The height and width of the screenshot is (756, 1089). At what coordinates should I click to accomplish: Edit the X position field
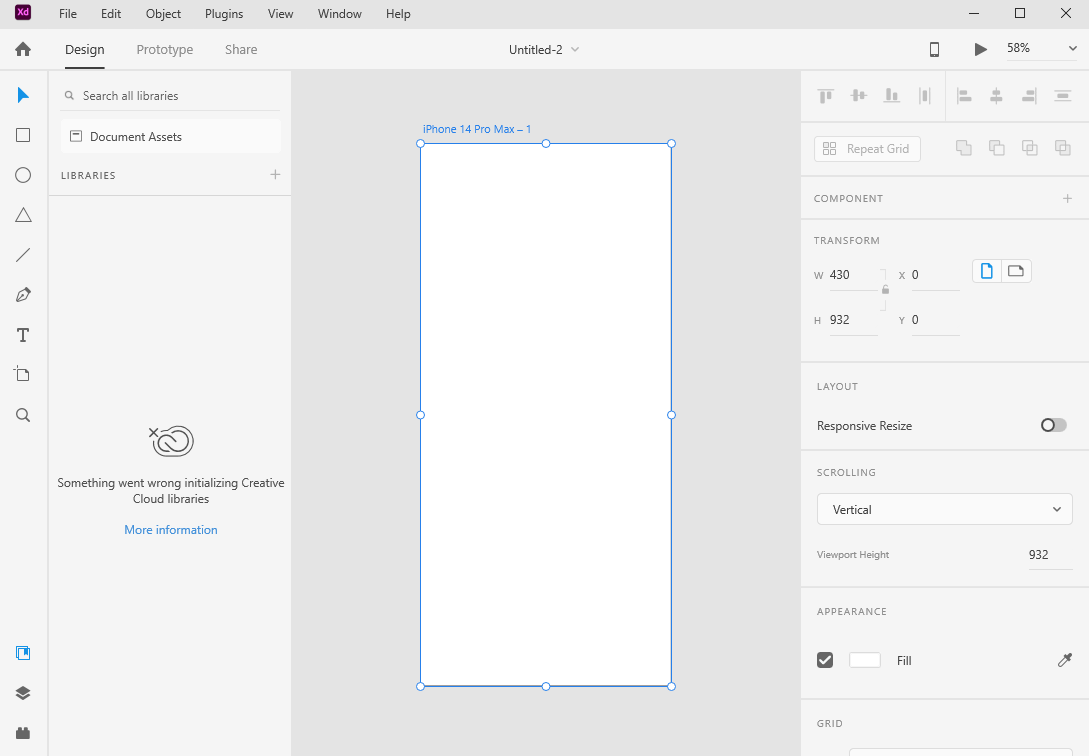point(935,275)
